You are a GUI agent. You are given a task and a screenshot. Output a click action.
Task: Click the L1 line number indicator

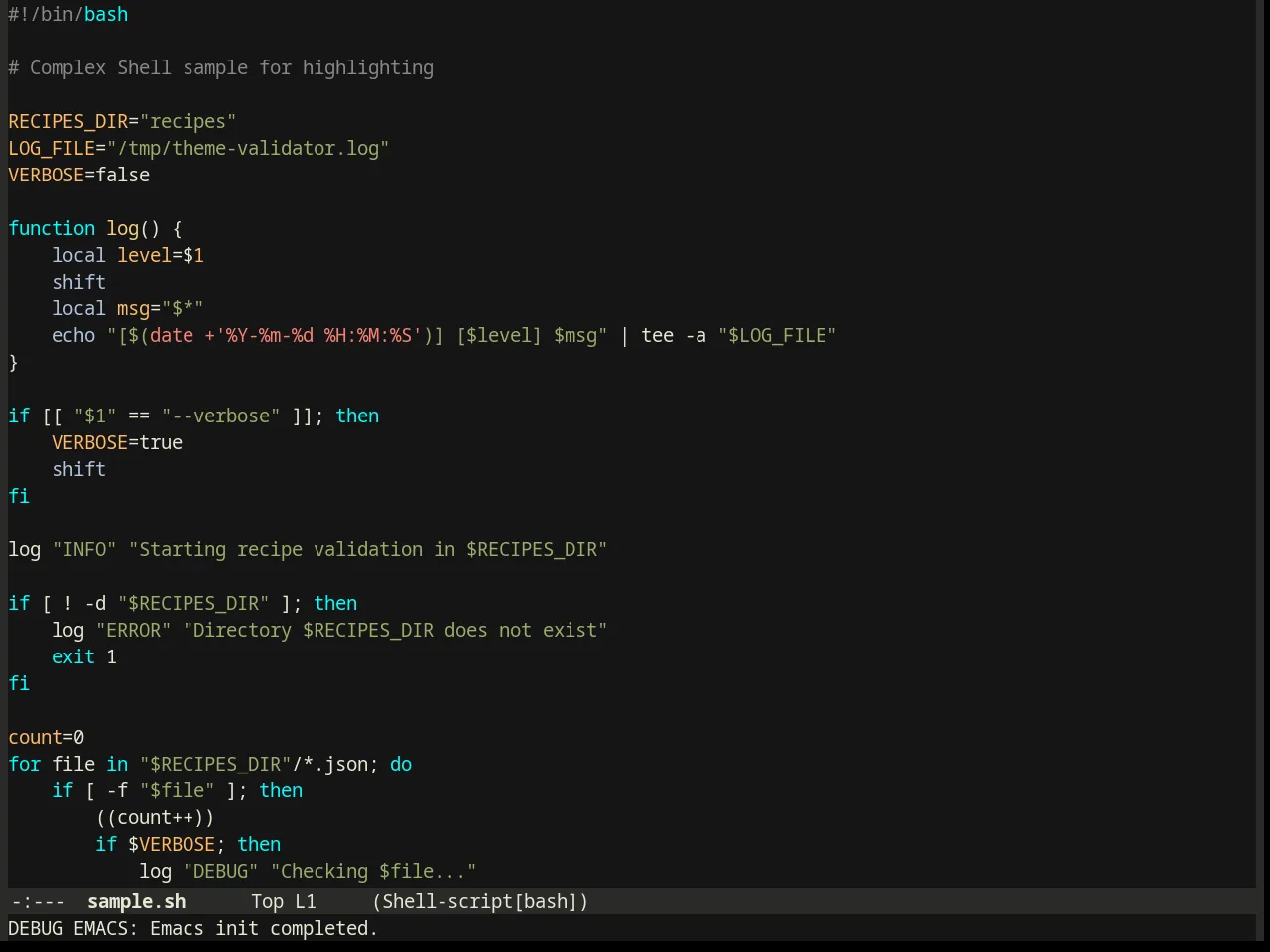point(306,901)
